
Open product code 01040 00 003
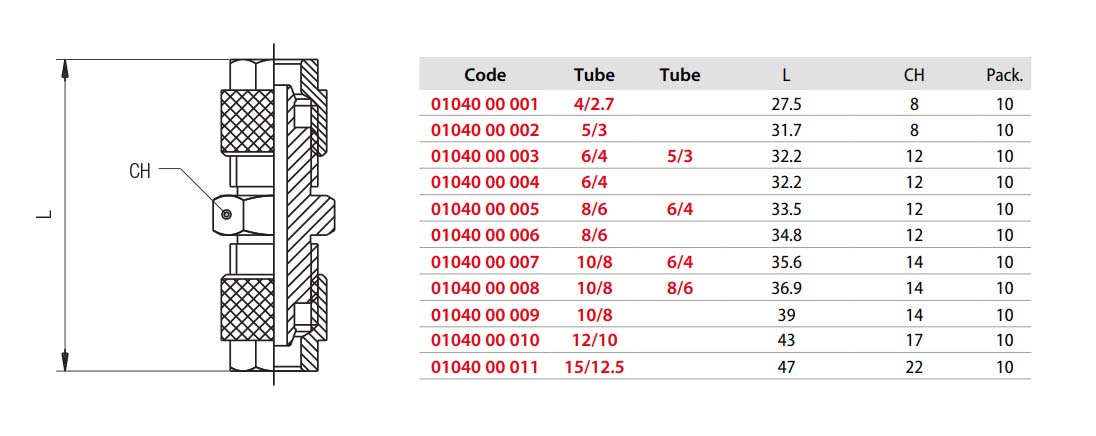(x=485, y=157)
